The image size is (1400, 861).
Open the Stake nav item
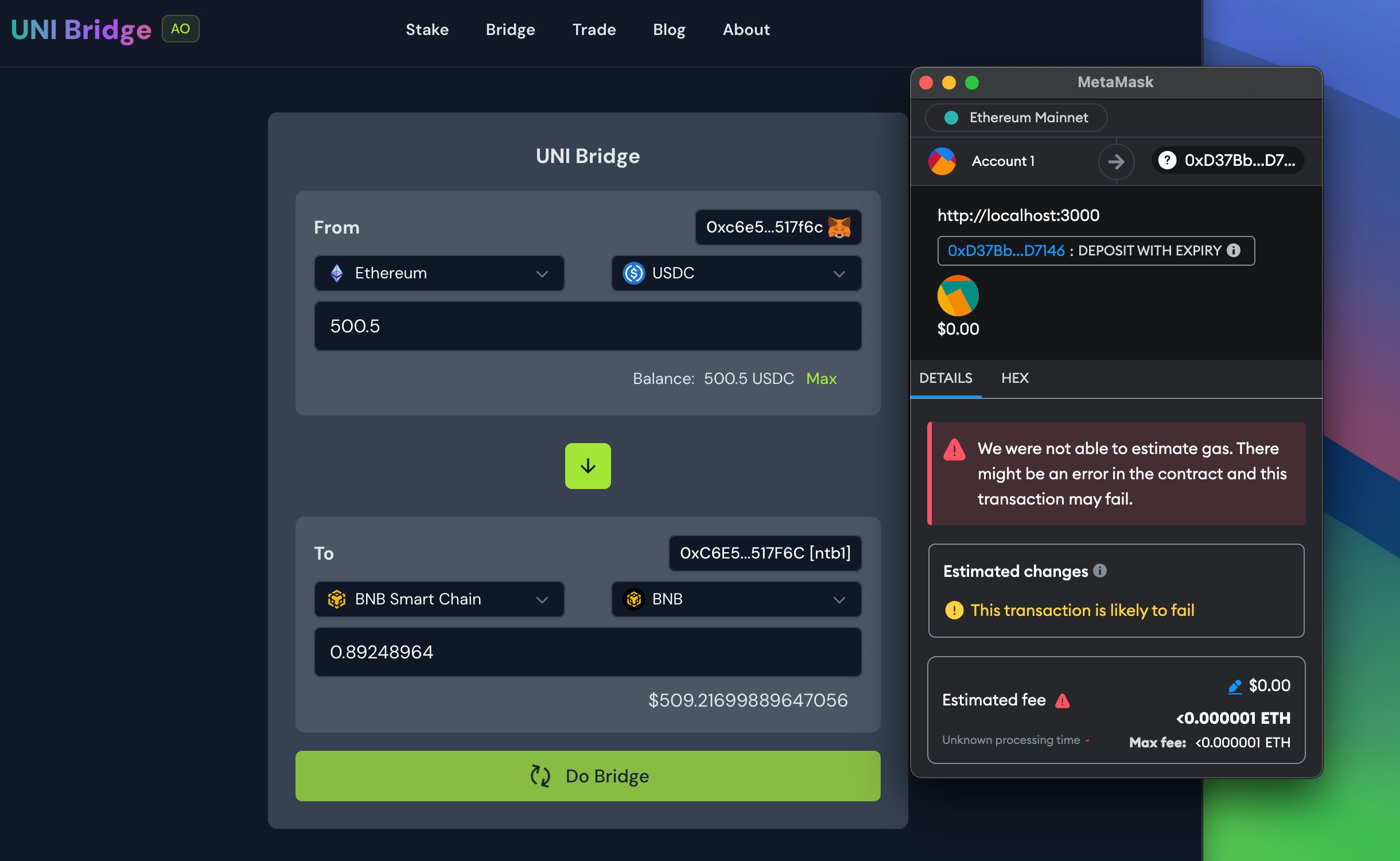point(427,30)
